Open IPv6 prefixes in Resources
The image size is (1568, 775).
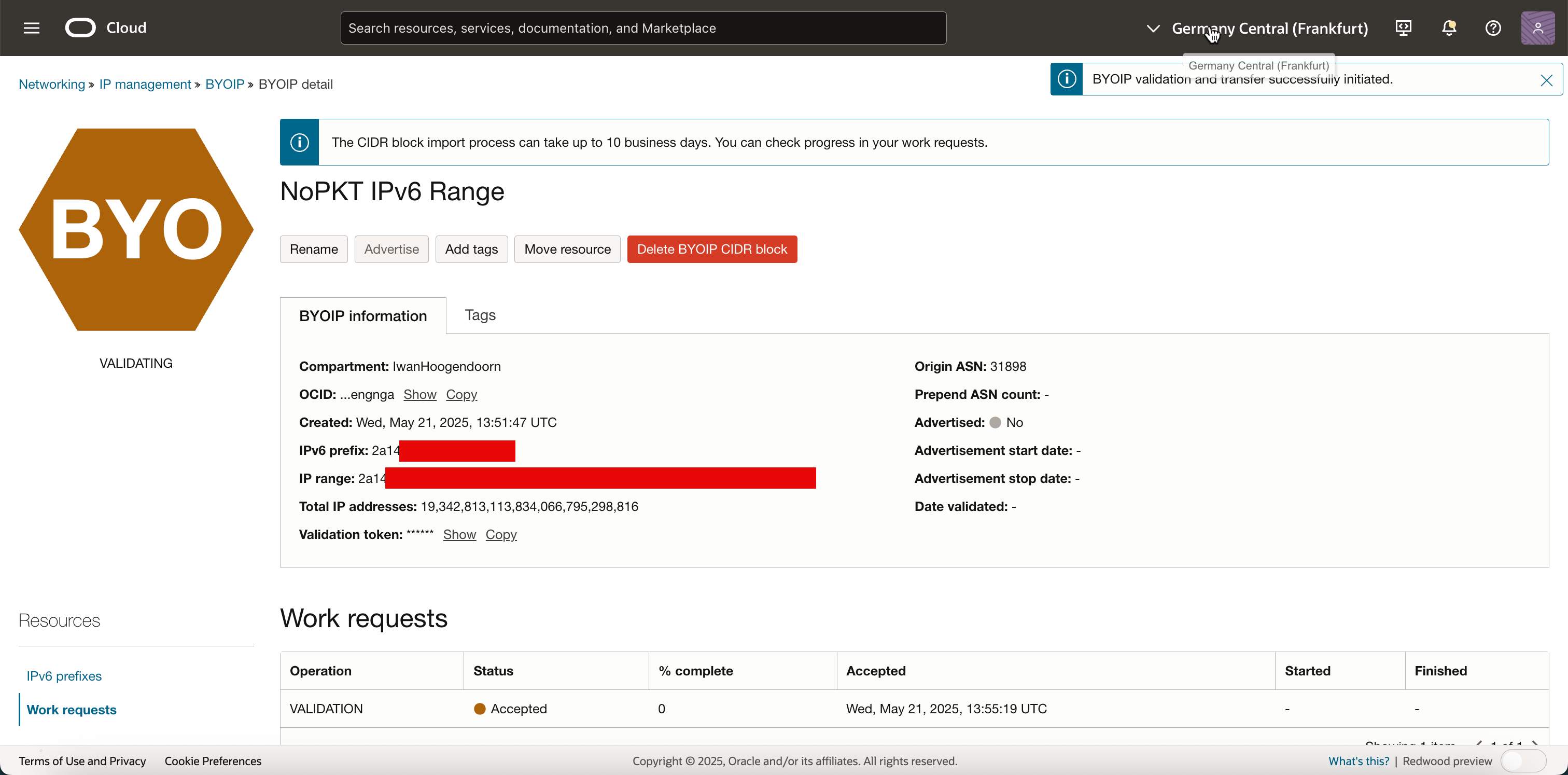(x=64, y=676)
